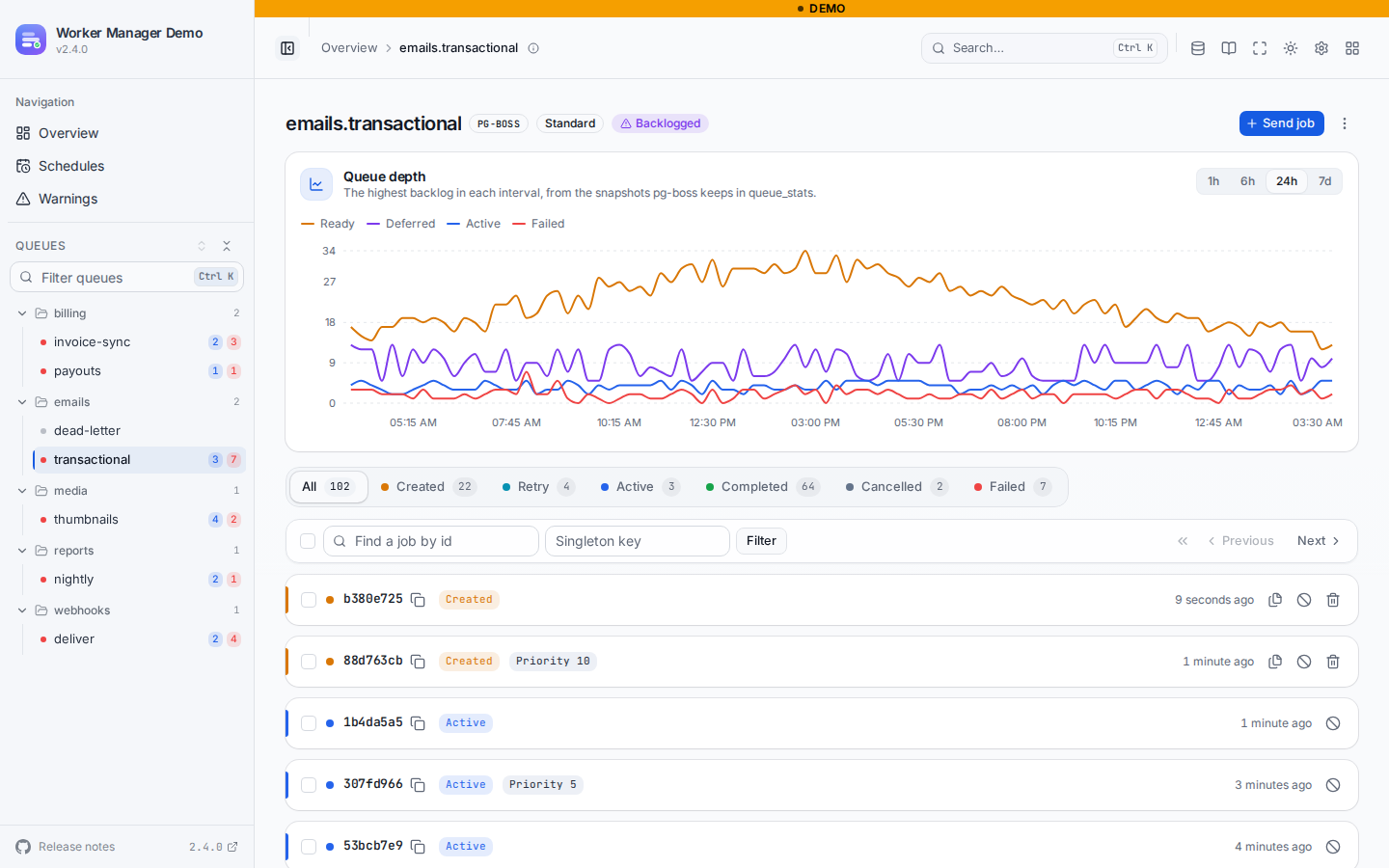Image resolution: width=1389 pixels, height=868 pixels.
Task: Tick the checkbox on job 307fd966
Action: [x=309, y=785]
